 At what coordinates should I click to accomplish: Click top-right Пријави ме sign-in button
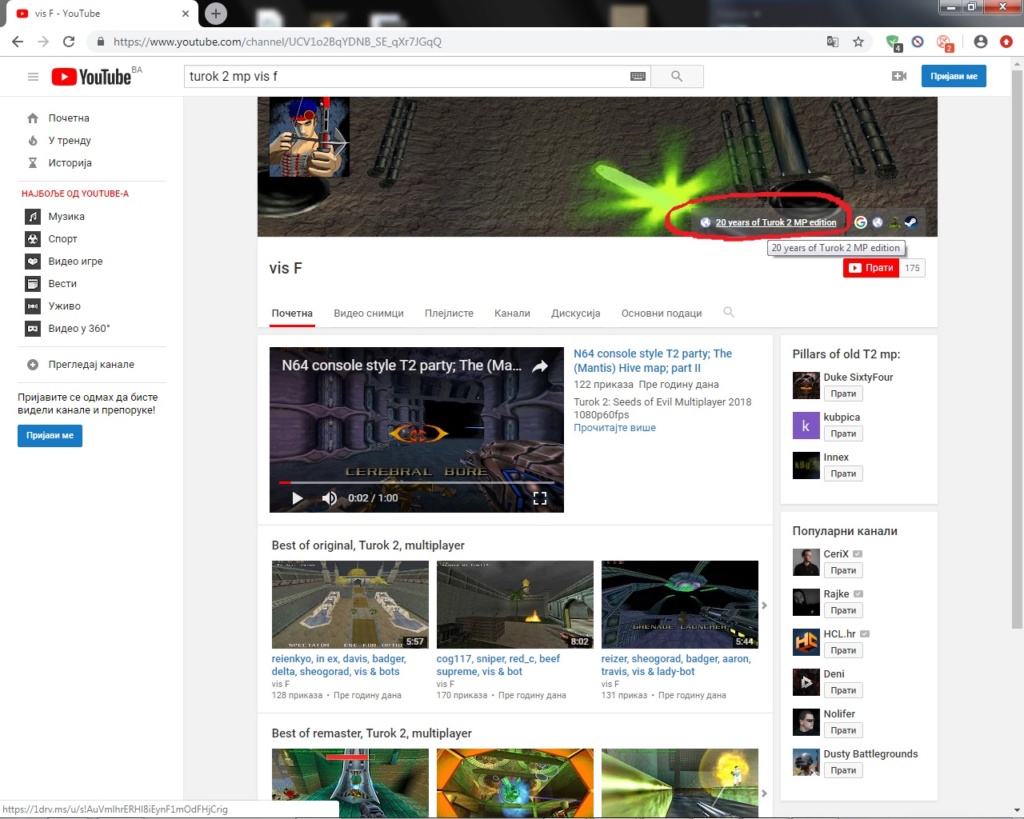pos(953,76)
